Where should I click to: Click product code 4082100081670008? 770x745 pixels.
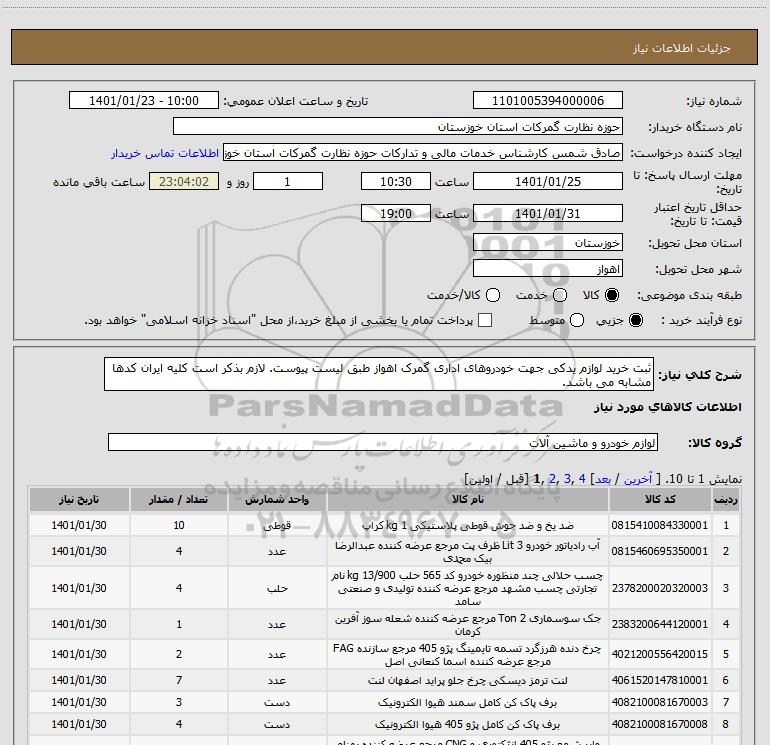click(660, 724)
